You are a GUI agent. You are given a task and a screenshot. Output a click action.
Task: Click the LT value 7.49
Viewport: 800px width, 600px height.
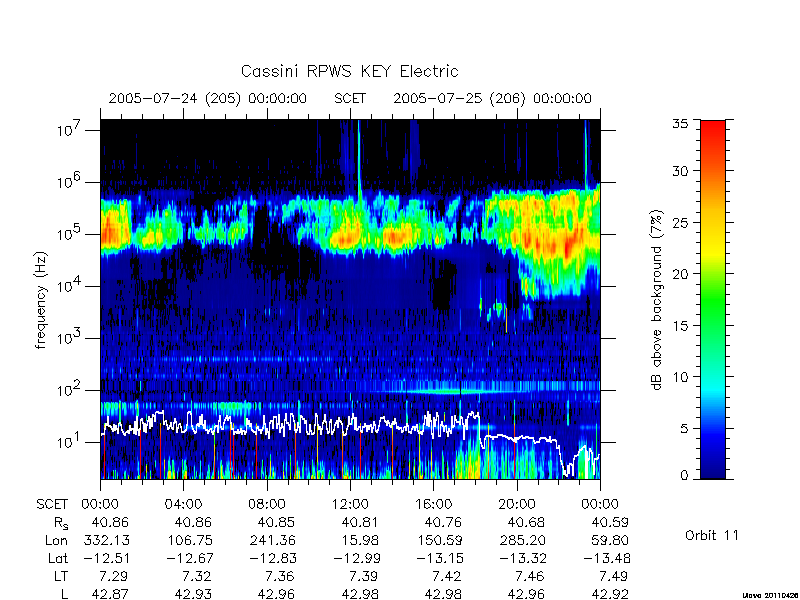613,577
